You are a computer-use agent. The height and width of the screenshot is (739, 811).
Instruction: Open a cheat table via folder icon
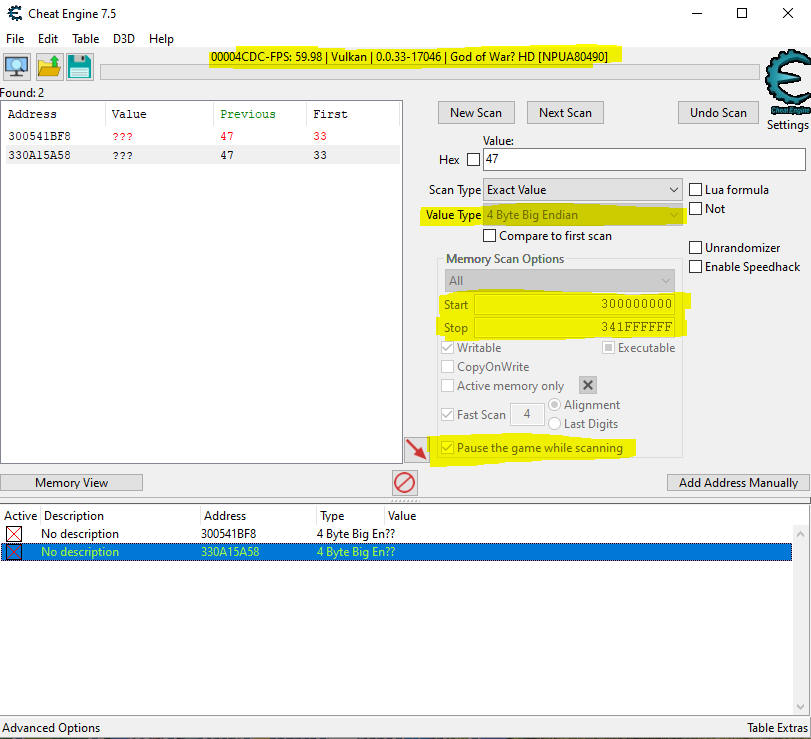(x=49, y=67)
